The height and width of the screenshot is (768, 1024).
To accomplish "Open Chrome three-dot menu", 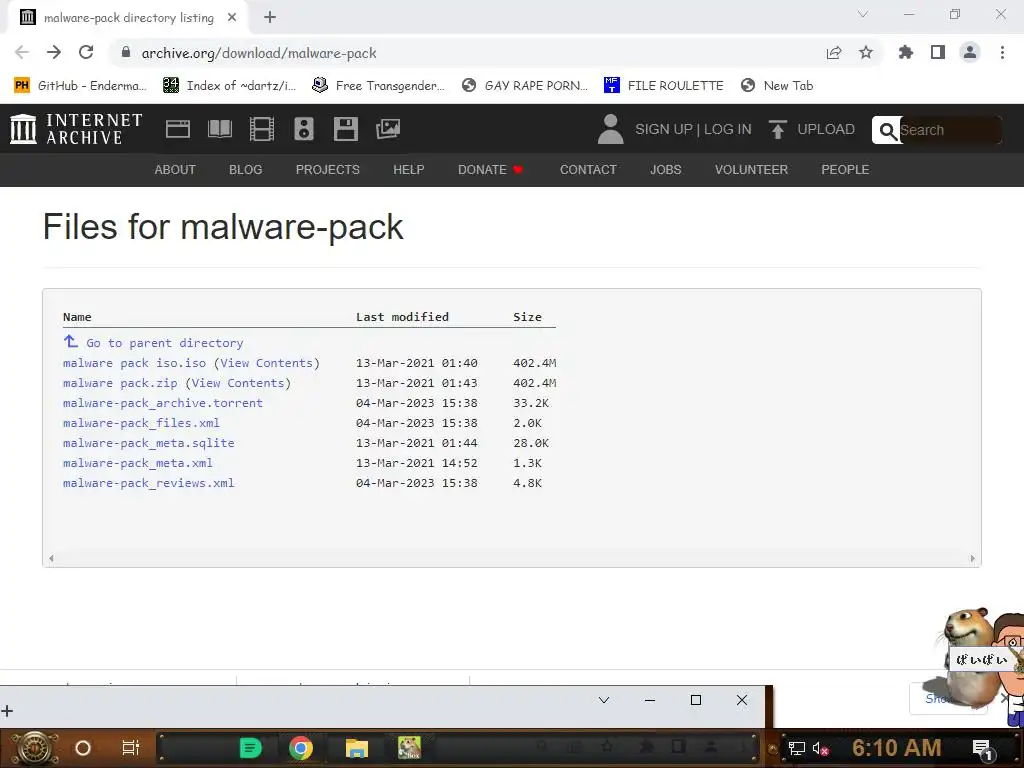I will [1002, 52].
